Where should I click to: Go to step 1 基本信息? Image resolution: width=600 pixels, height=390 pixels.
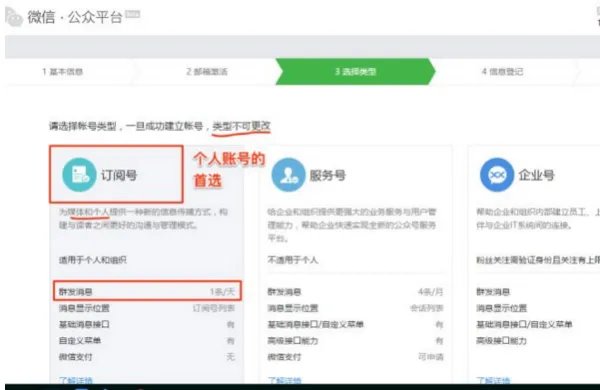pyautogui.click(x=62, y=72)
